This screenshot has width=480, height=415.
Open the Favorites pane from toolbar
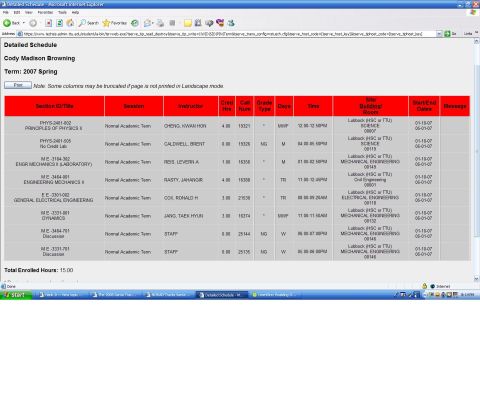(x=115, y=23)
